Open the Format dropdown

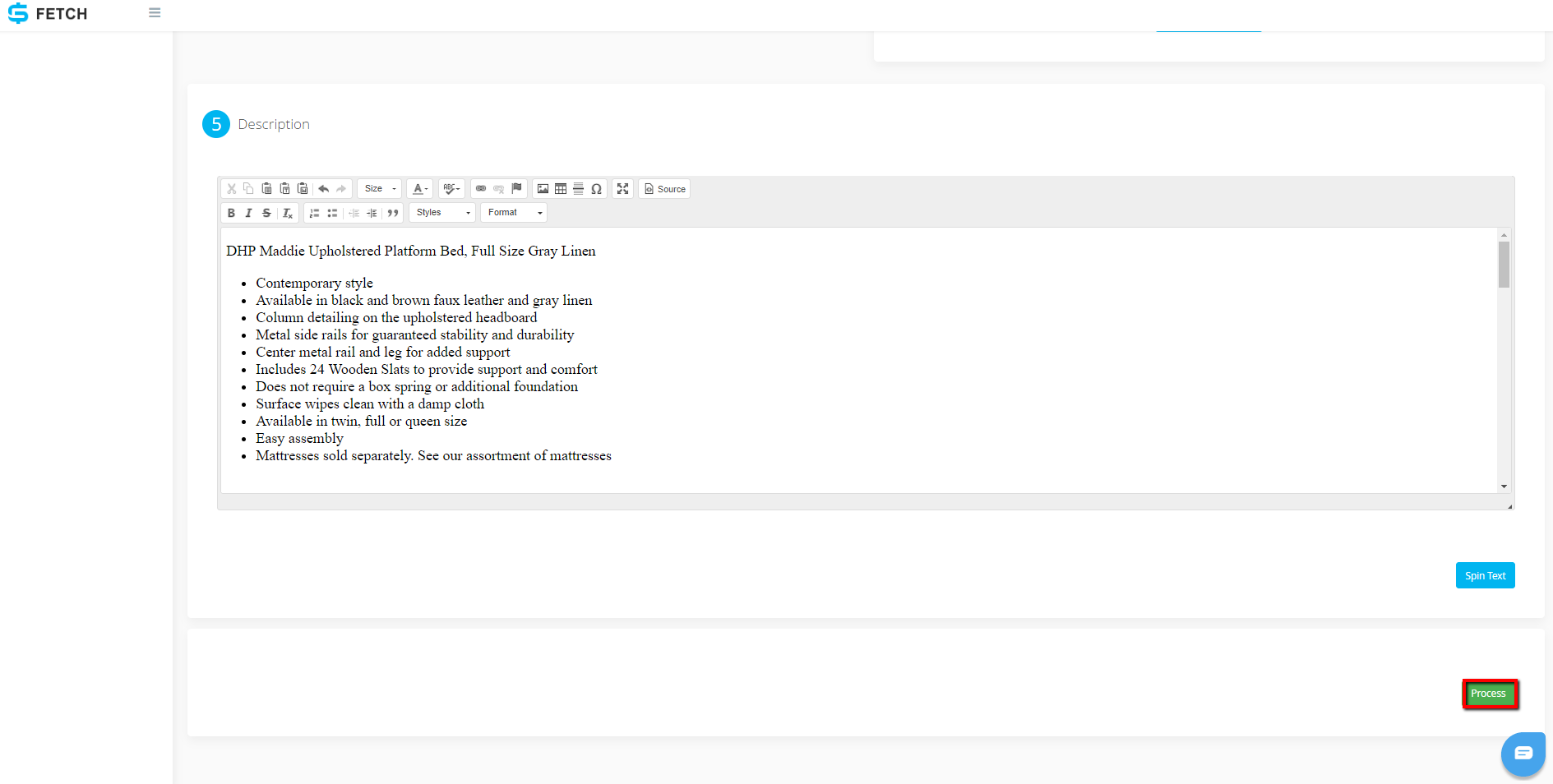[x=514, y=213]
